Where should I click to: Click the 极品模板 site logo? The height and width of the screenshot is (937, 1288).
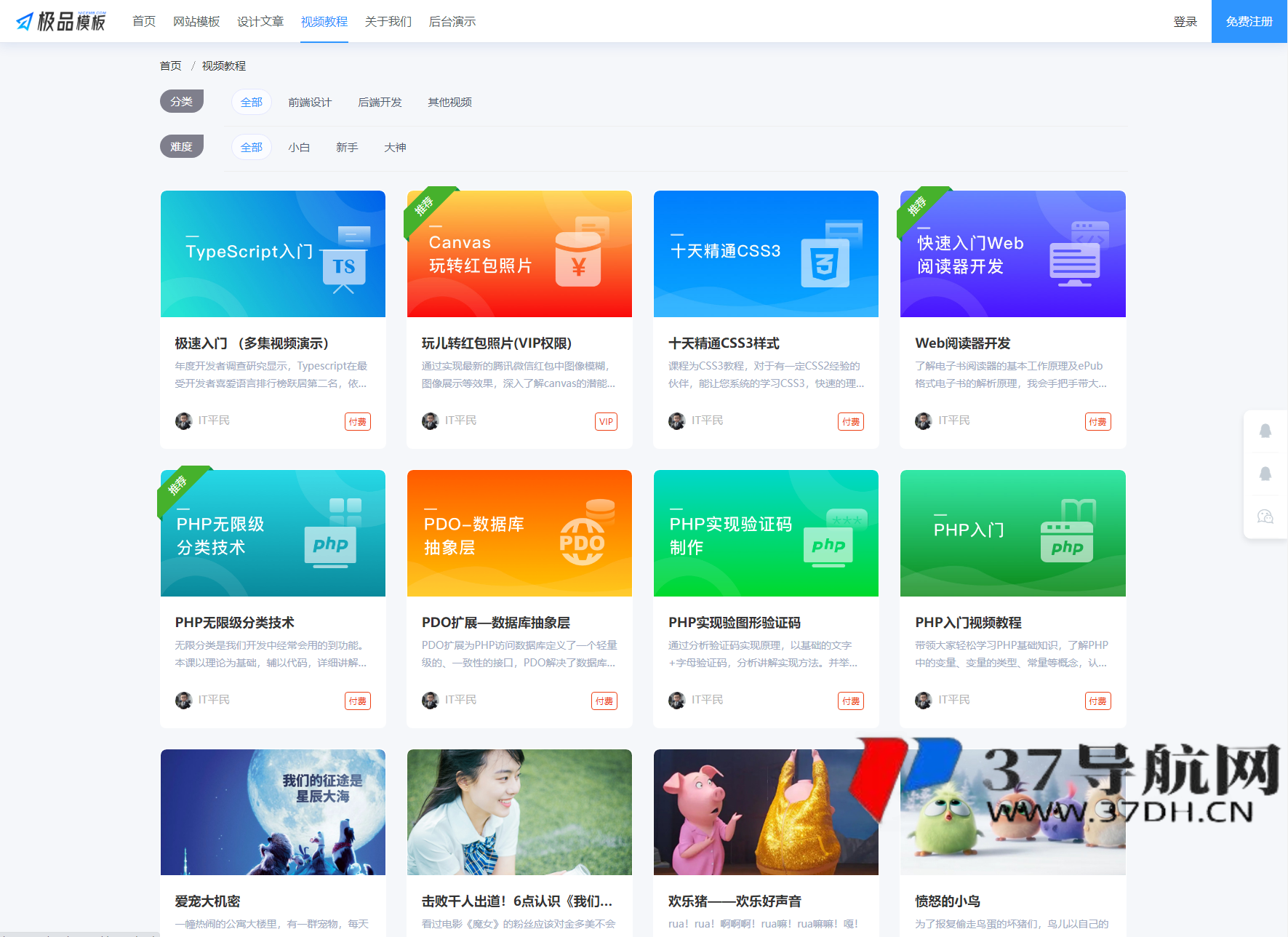[62, 21]
